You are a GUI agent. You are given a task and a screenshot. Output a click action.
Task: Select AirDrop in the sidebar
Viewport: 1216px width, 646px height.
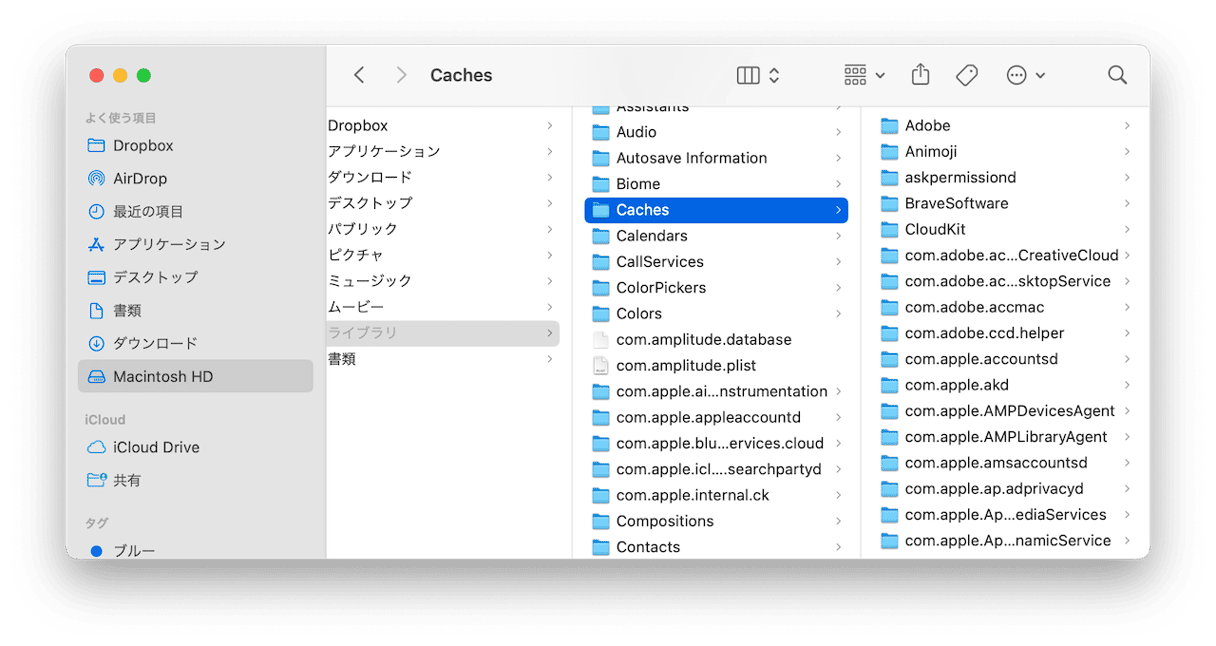[195, 178]
